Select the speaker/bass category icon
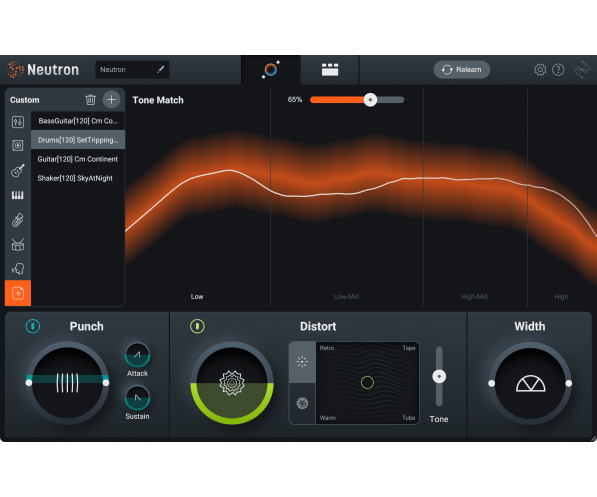Viewport: 597px width, 497px height. click(x=18, y=145)
